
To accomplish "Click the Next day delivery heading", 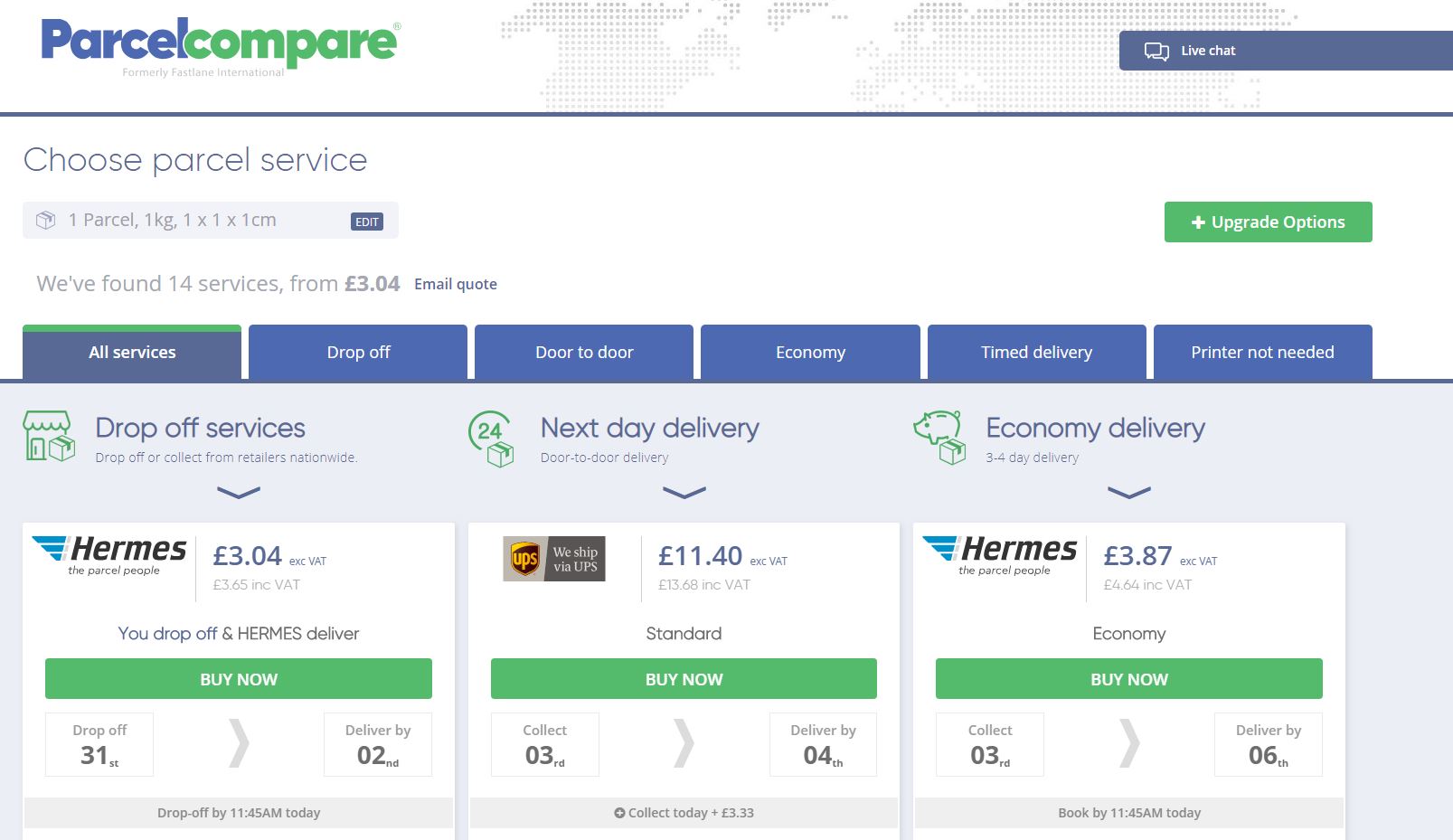I will click(x=650, y=428).
